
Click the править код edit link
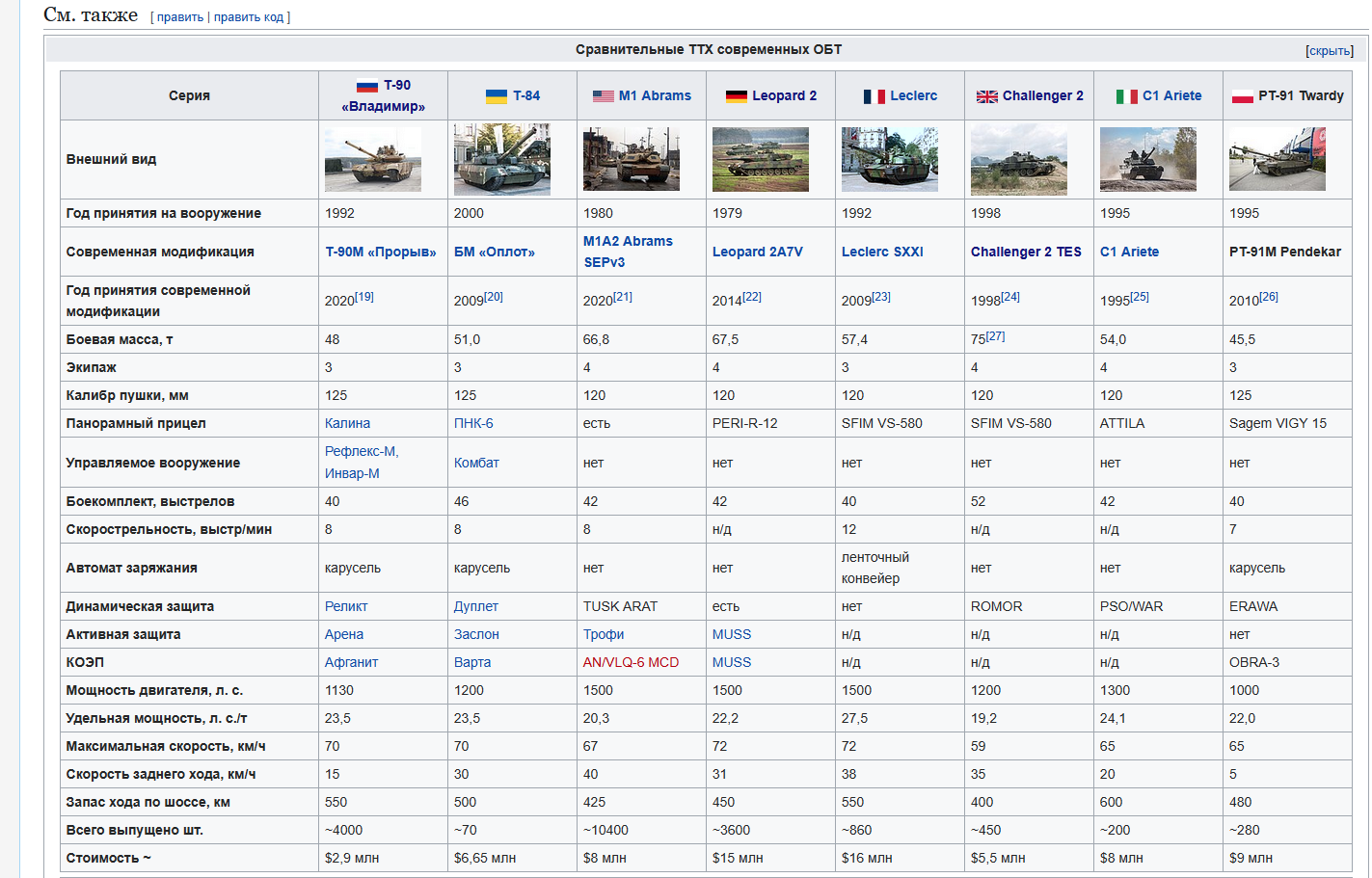tap(249, 17)
